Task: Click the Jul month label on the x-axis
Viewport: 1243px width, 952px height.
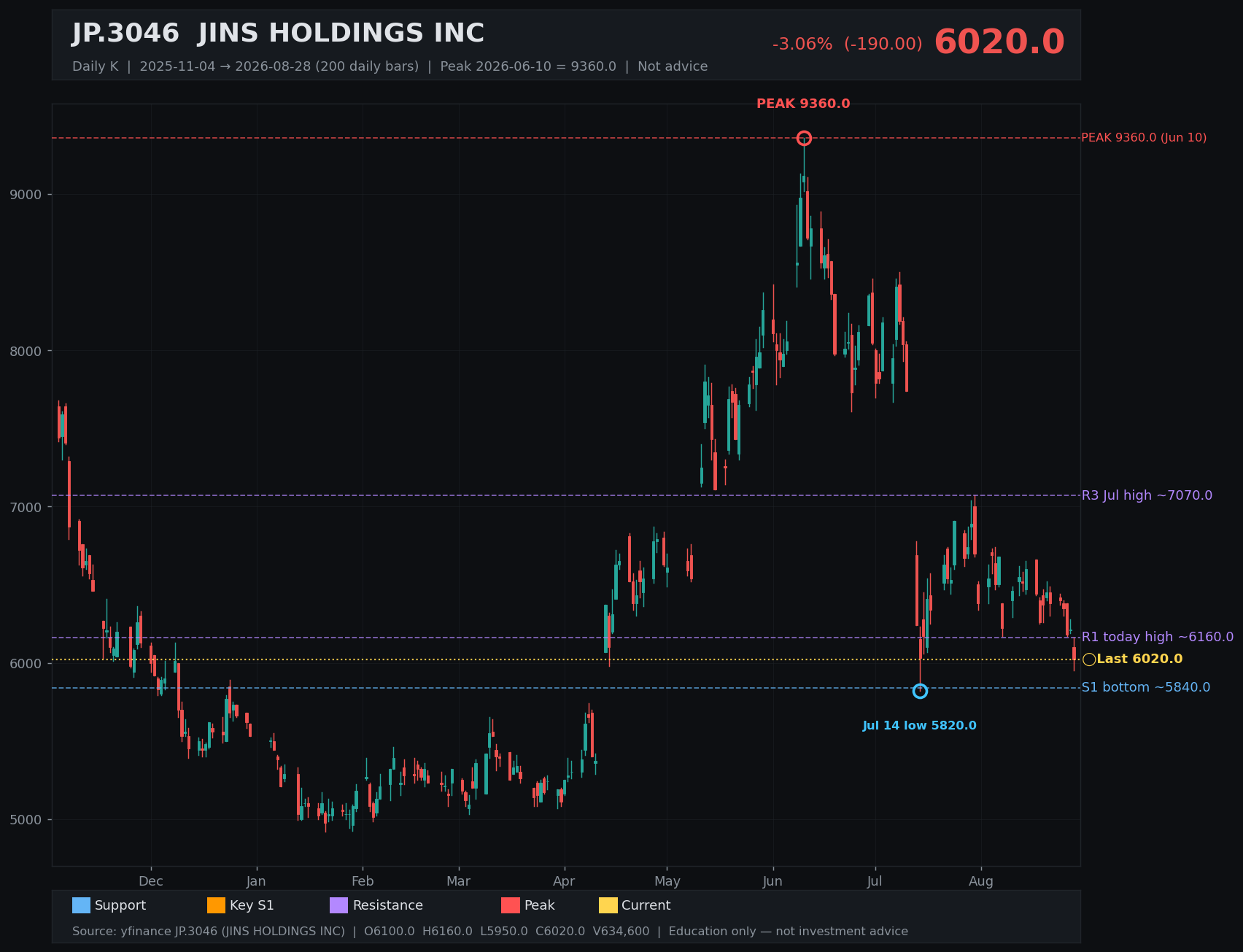Action: click(x=875, y=881)
